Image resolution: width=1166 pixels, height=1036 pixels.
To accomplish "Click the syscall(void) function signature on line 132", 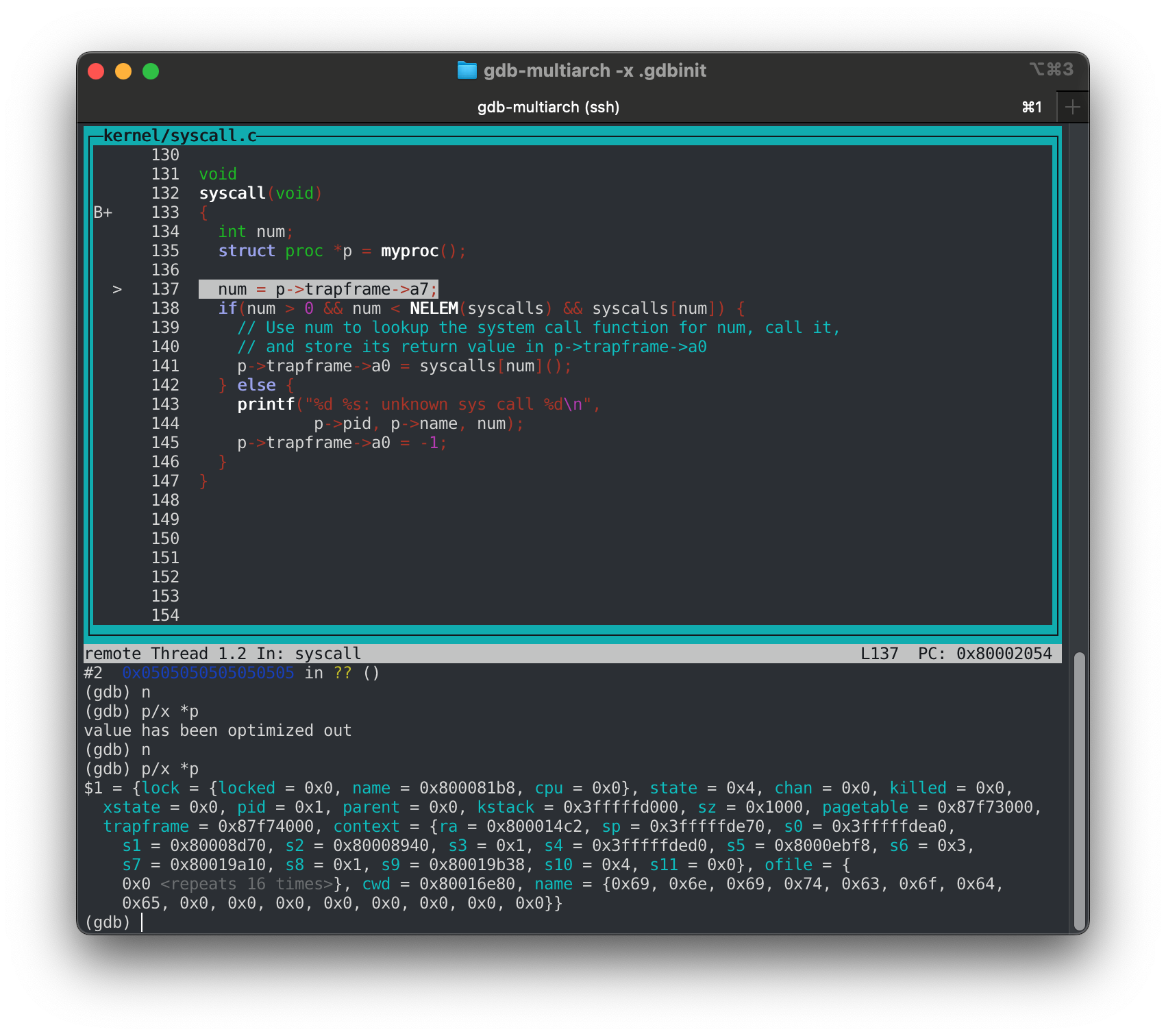I will point(261,193).
